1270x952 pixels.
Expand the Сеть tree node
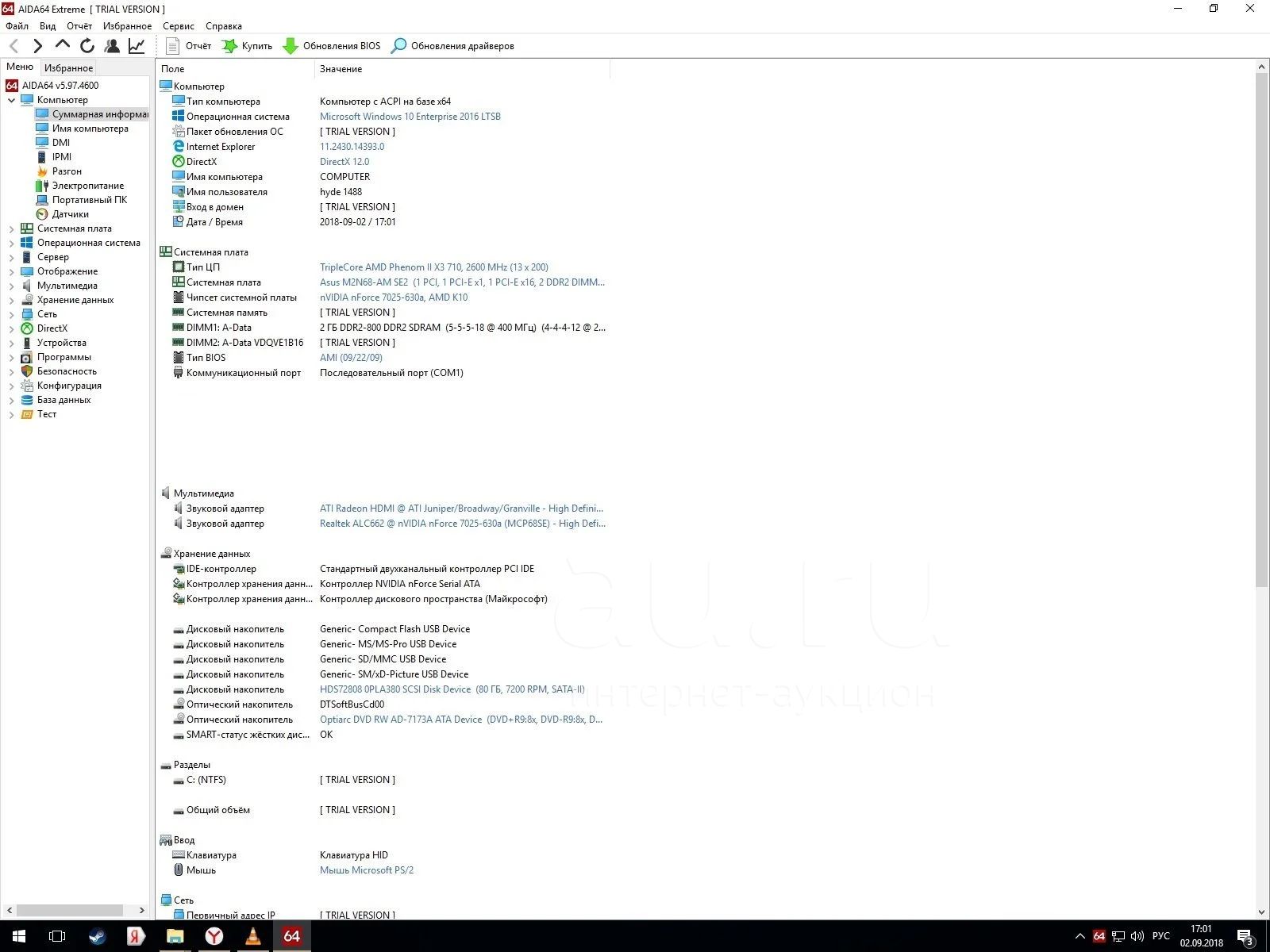pos(11,314)
